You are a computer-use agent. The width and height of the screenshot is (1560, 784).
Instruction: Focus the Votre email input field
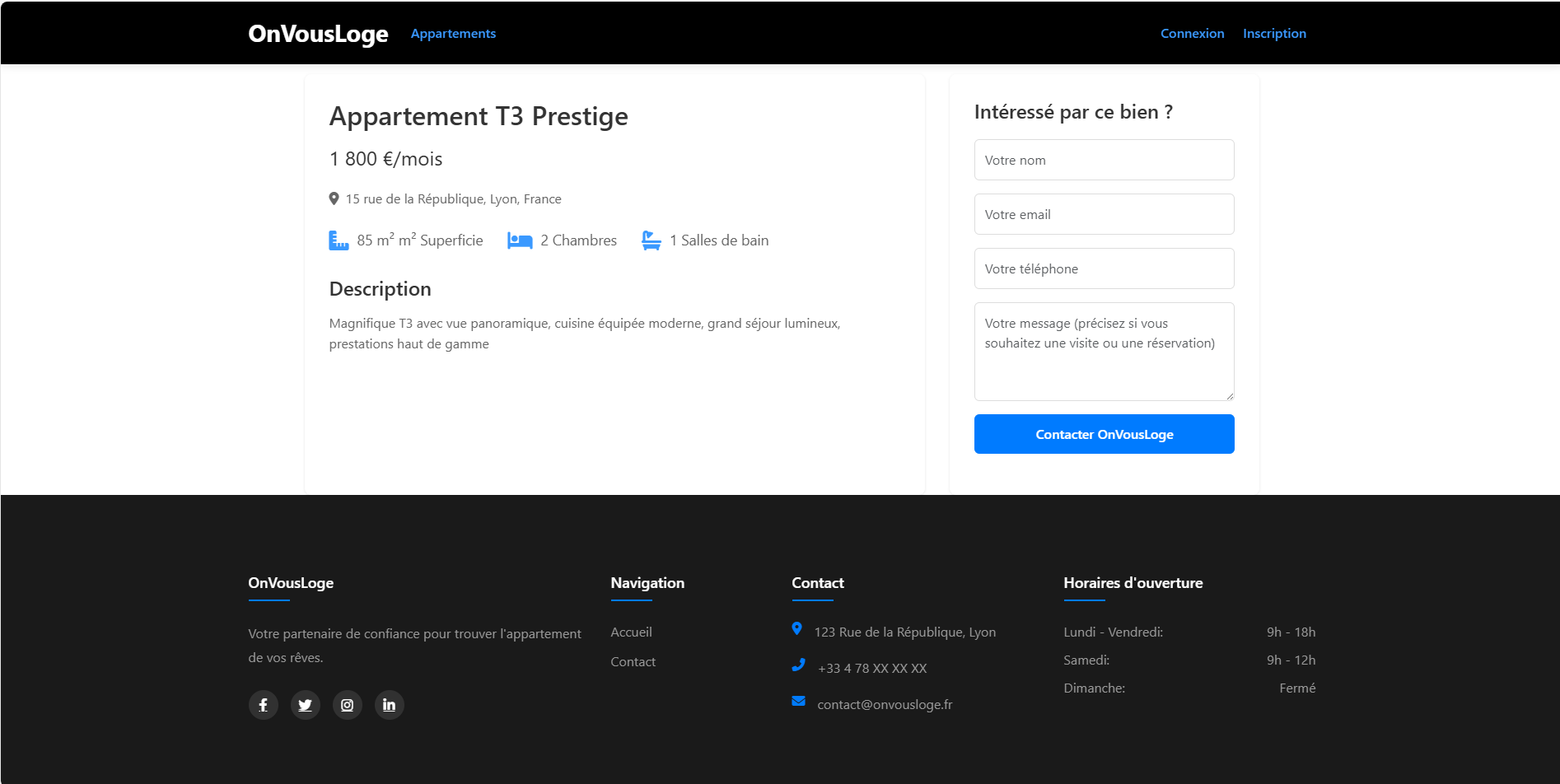(1104, 214)
